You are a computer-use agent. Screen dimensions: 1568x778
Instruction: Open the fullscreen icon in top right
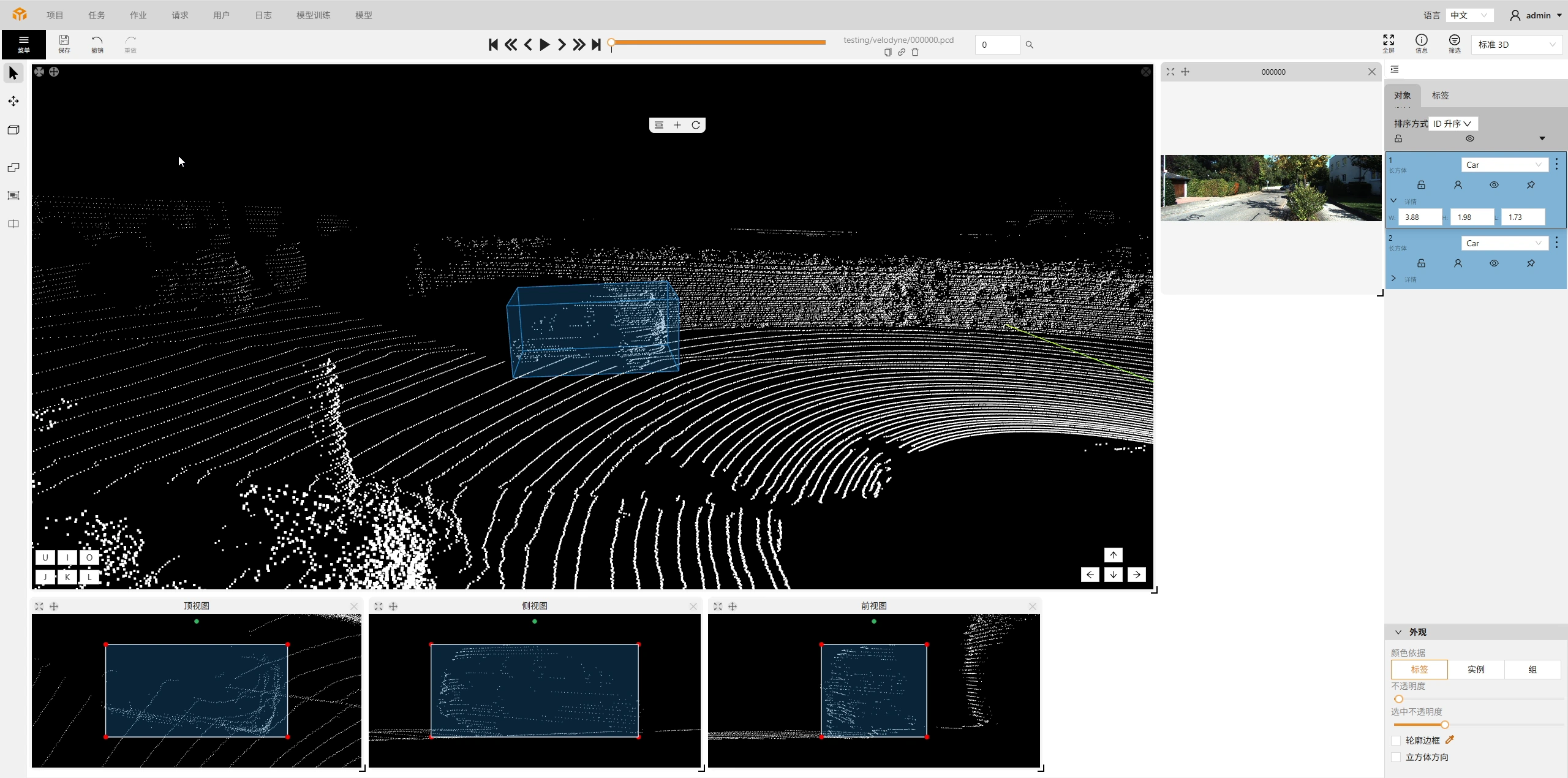pyautogui.click(x=1389, y=43)
